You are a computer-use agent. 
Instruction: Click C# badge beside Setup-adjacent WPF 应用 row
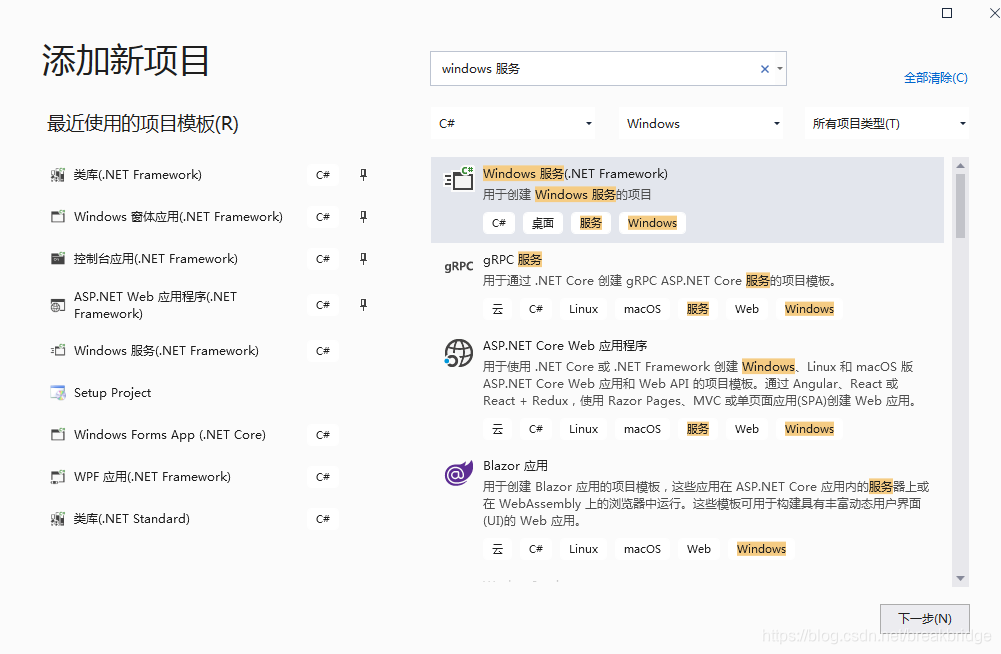coord(322,477)
